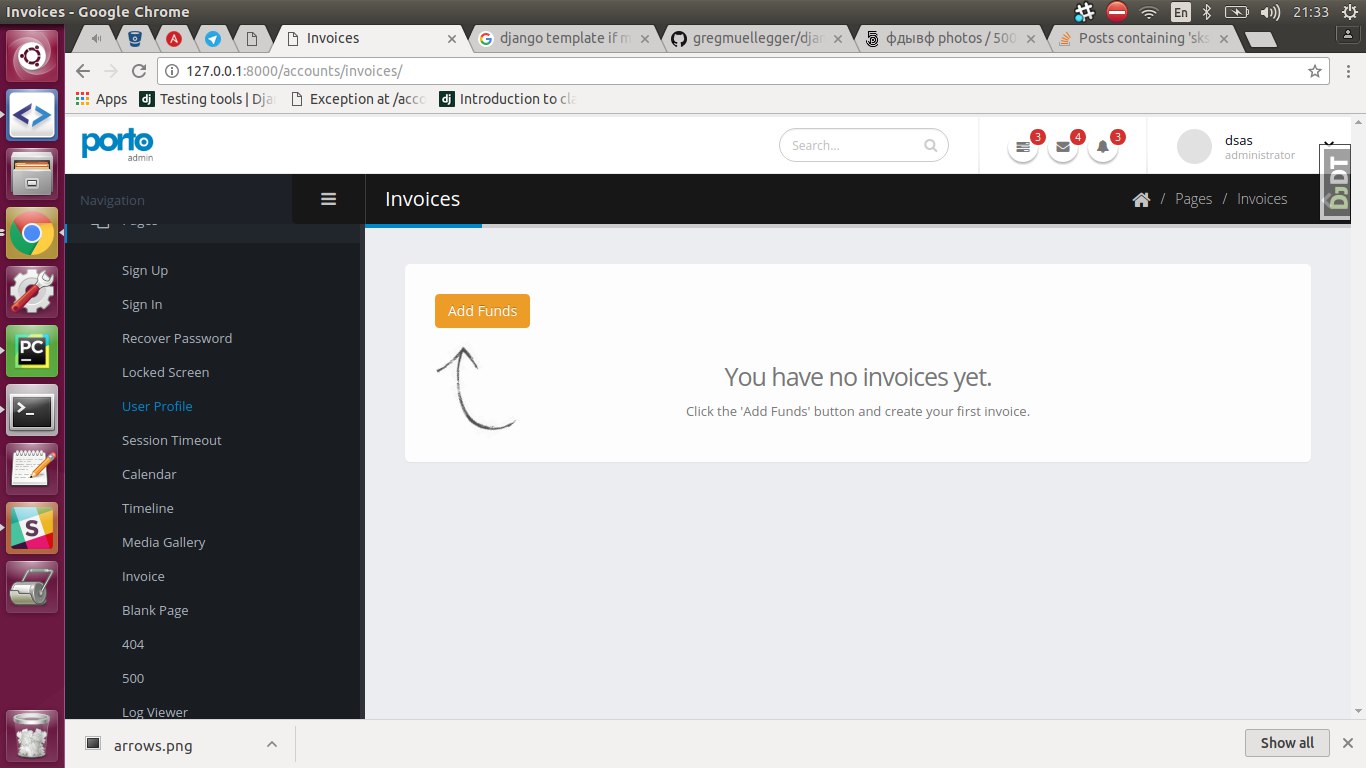Image resolution: width=1366 pixels, height=768 pixels.
Task: Open the sound volume indicator
Action: point(1271,12)
